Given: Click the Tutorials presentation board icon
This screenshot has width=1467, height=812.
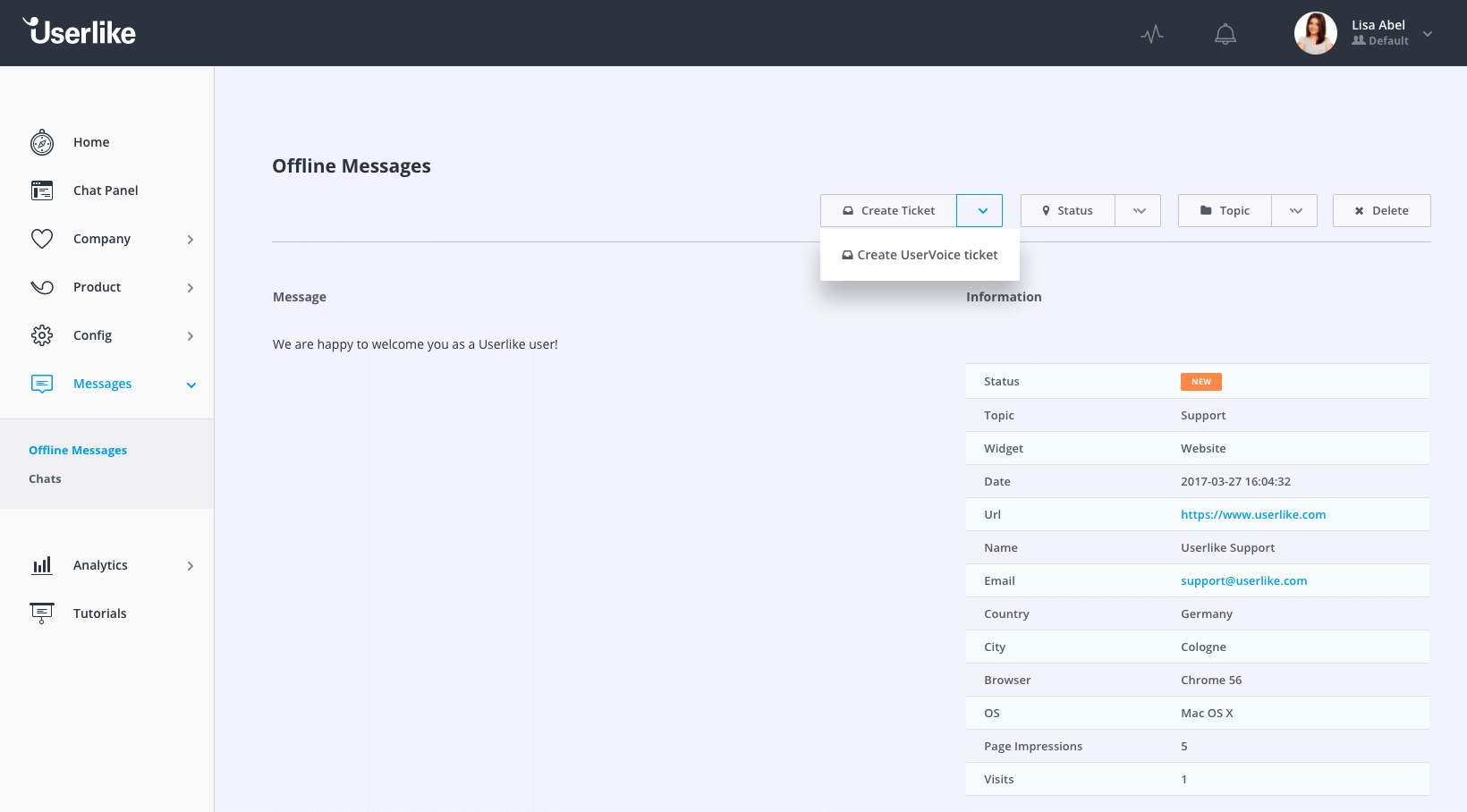Looking at the screenshot, I should pyautogui.click(x=42, y=613).
